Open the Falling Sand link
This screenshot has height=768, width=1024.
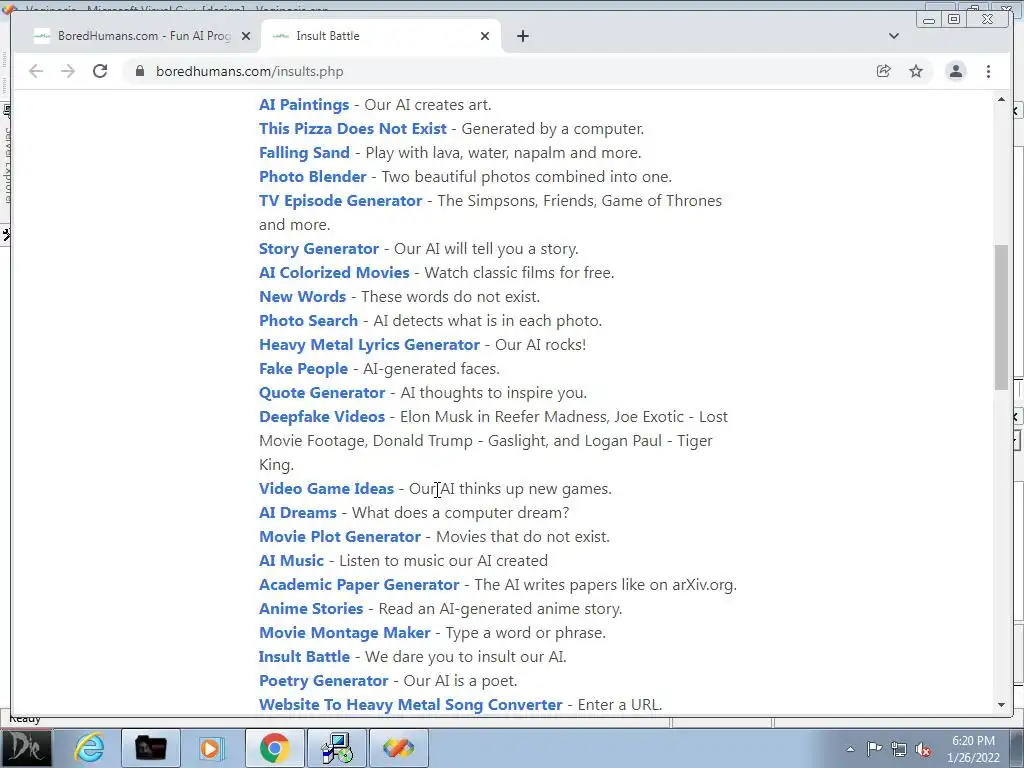[304, 153]
